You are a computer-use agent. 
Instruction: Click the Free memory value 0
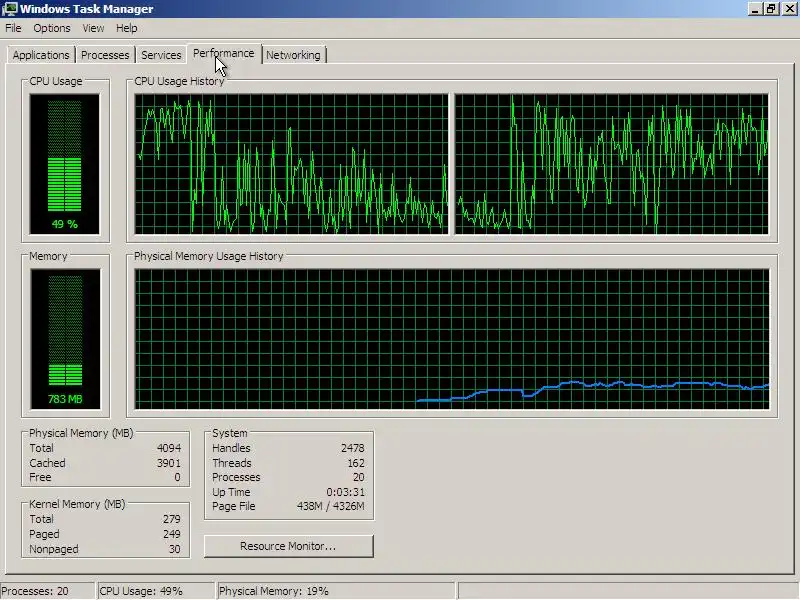(x=177, y=478)
